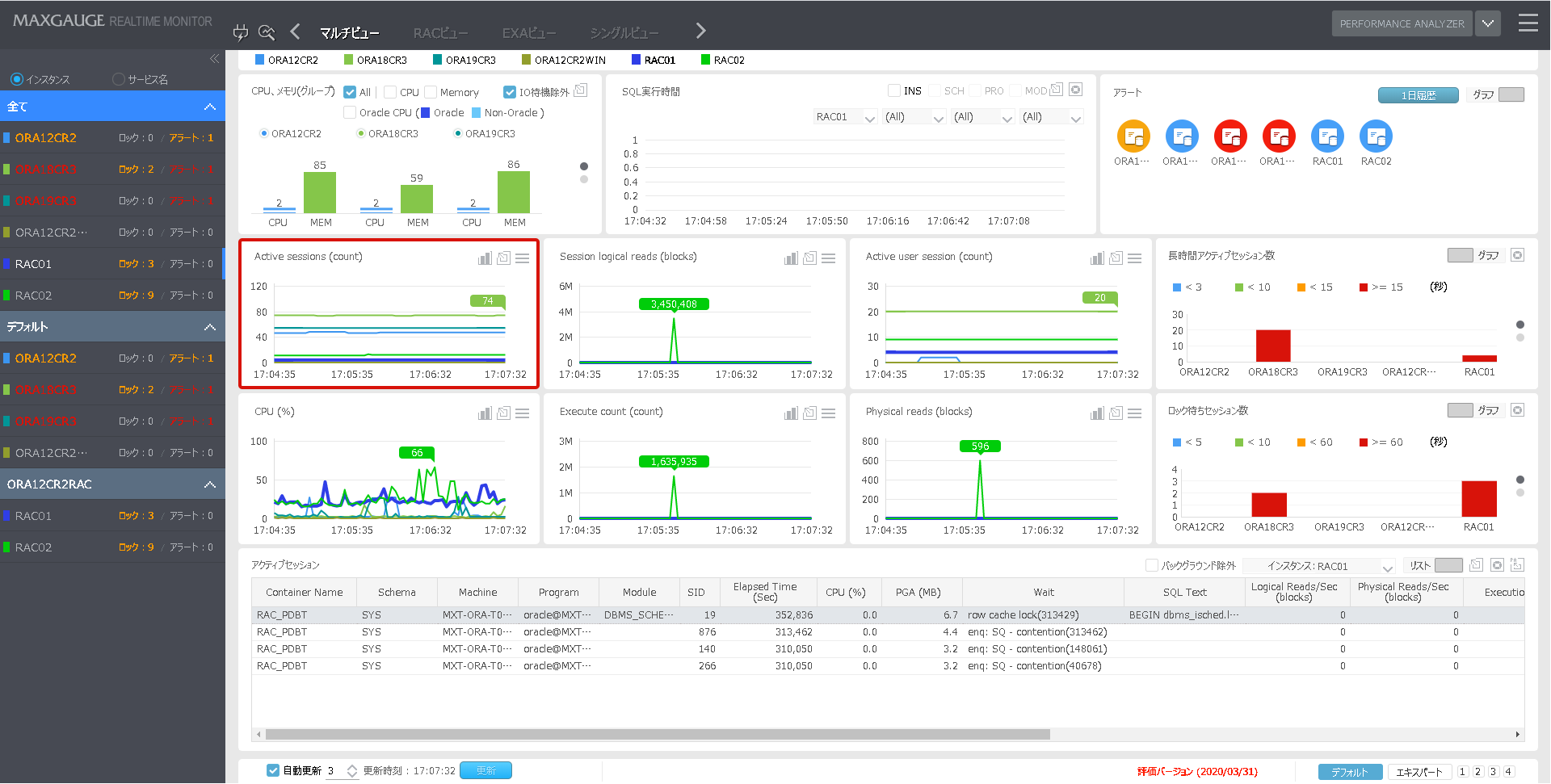This screenshot has width=1551, height=784.
Task: Select the サービス名 radio button
Action: click(x=119, y=79)
